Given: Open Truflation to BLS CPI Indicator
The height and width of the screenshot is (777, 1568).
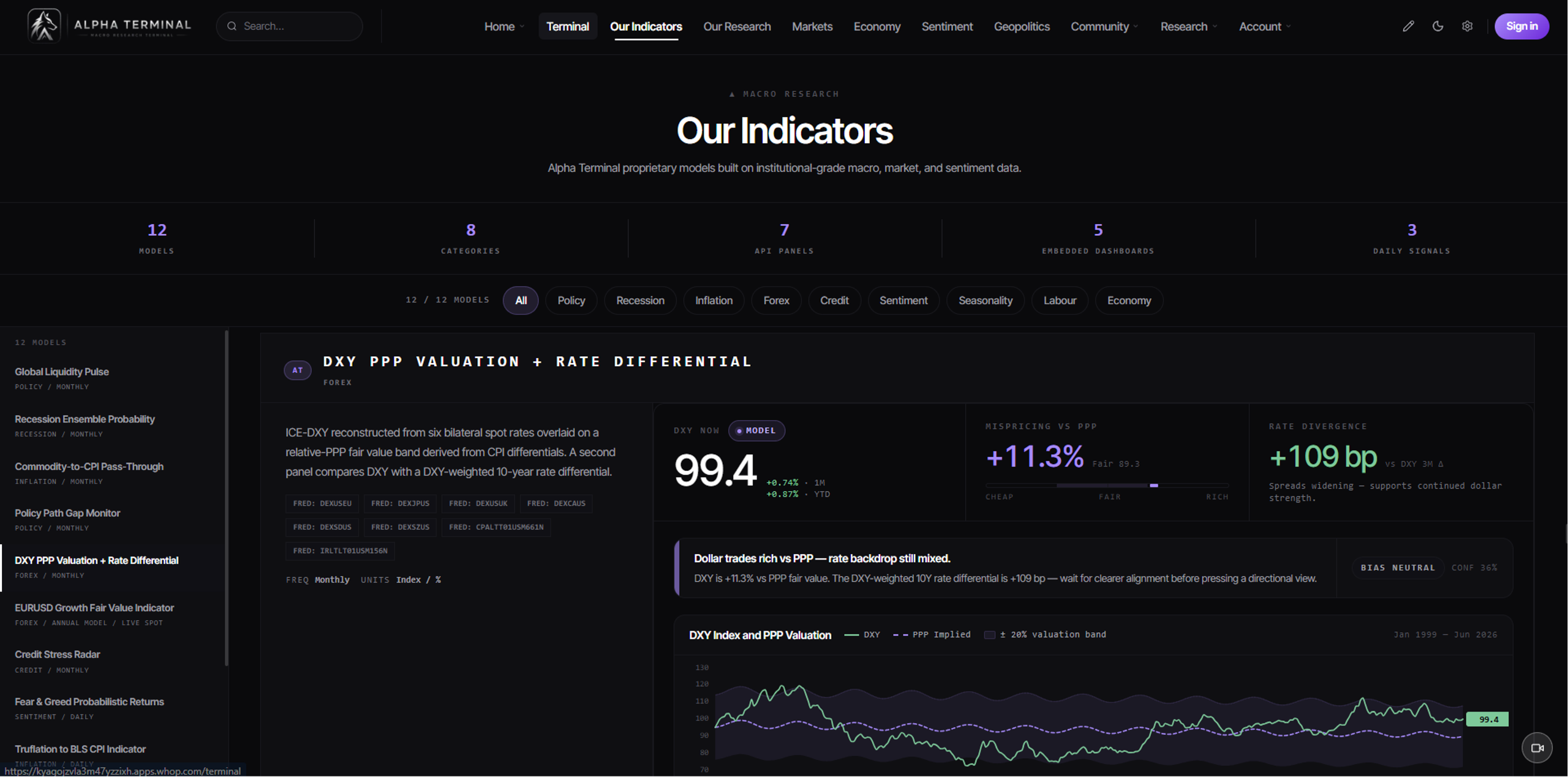Looking at the screenshot, I should (113, 756).
